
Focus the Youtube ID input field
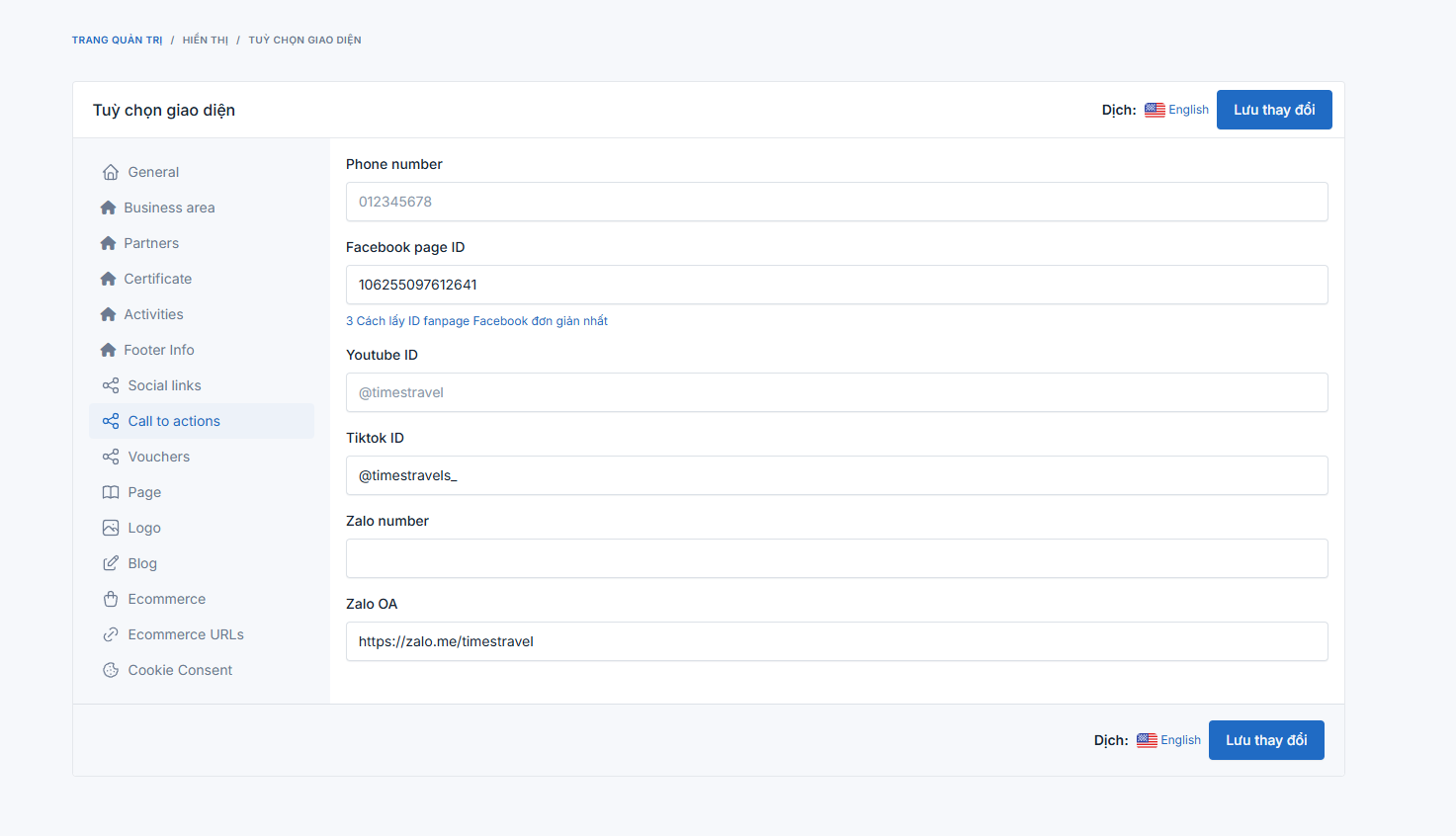836,392
